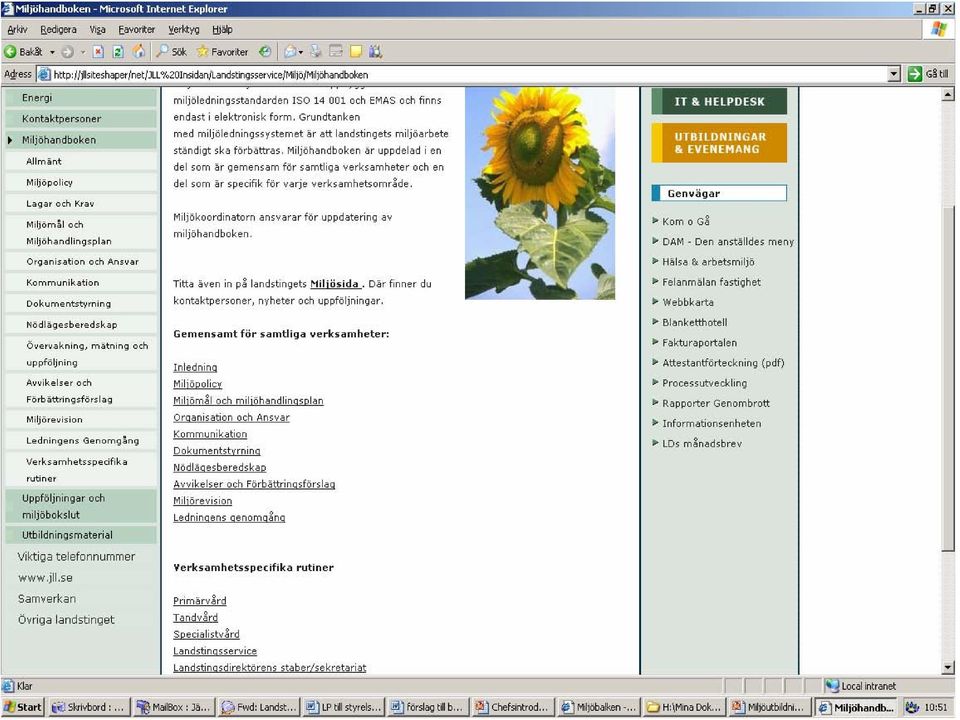This screenshot has height=720, width=960.
Task: Open the Visa menu
Action: (x=97, y=29)
